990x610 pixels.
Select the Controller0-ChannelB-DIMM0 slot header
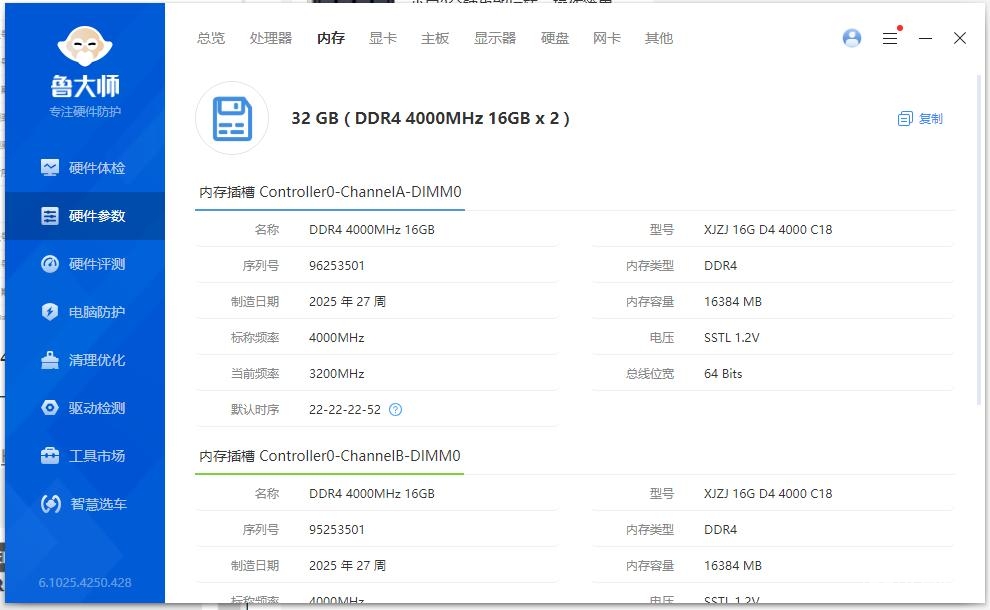[330, 456]
